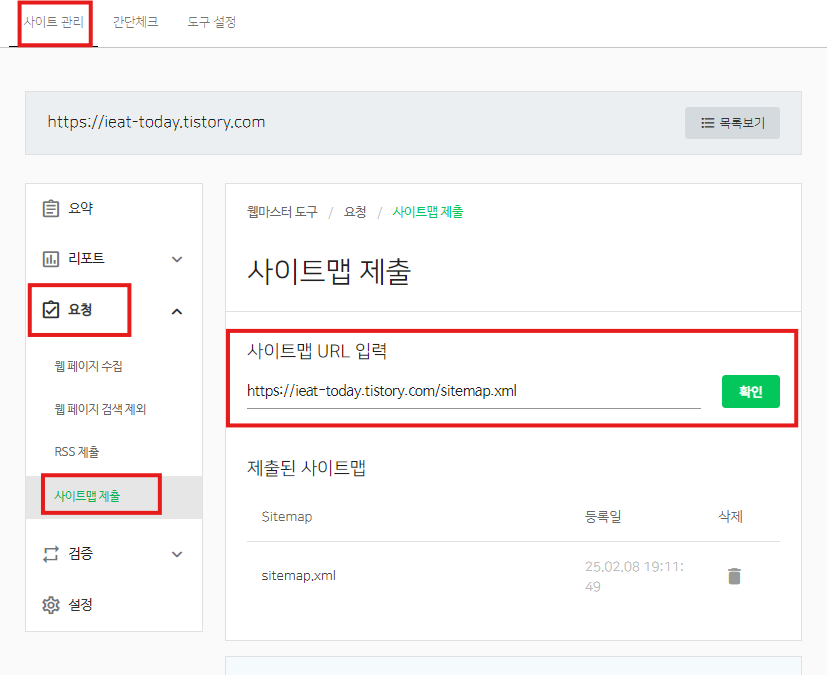Open 요약 in the sidebar
This screenshot has height=675, width=827.
click(114, 208)
